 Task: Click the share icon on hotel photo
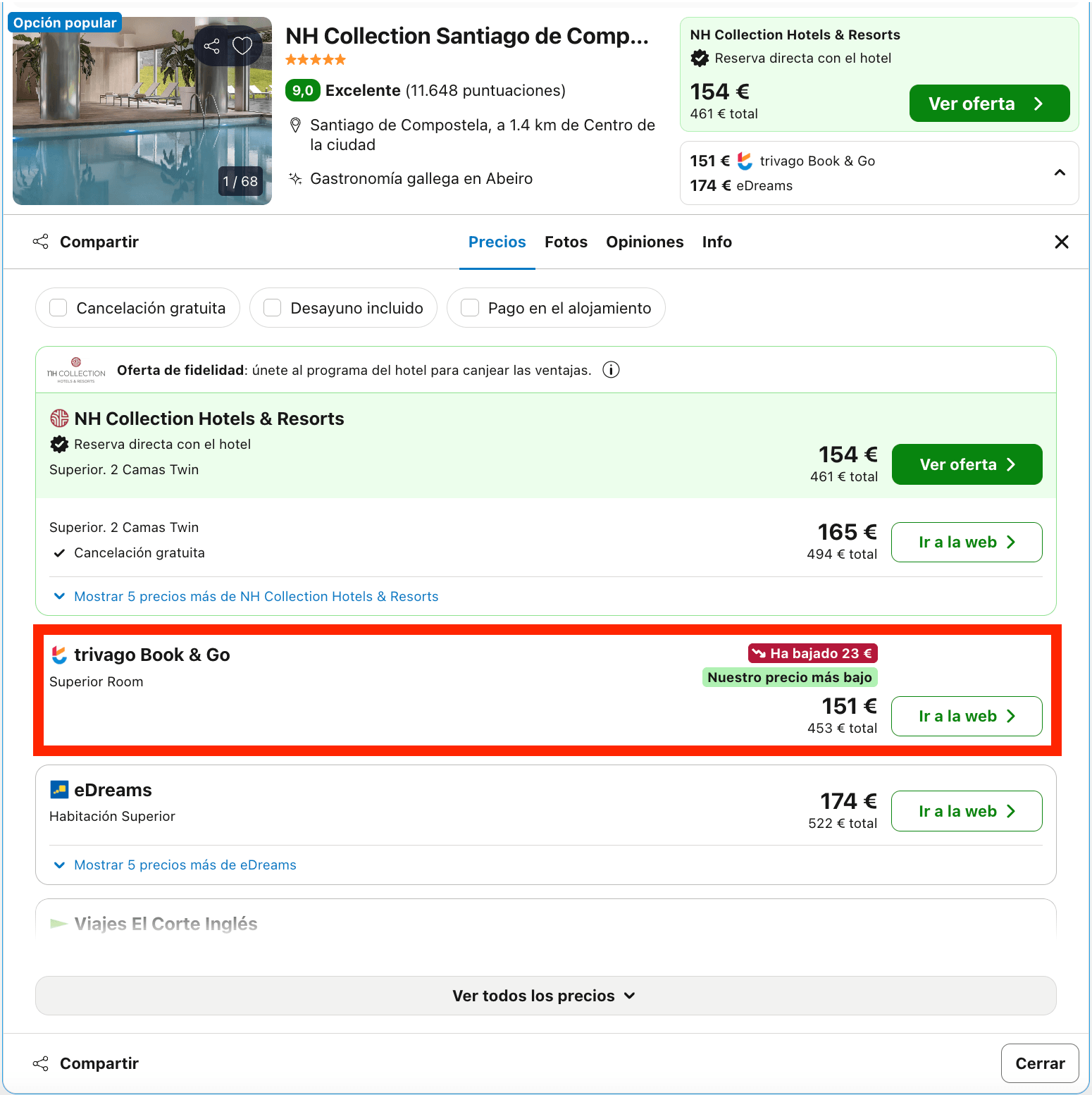click(211, 47)
